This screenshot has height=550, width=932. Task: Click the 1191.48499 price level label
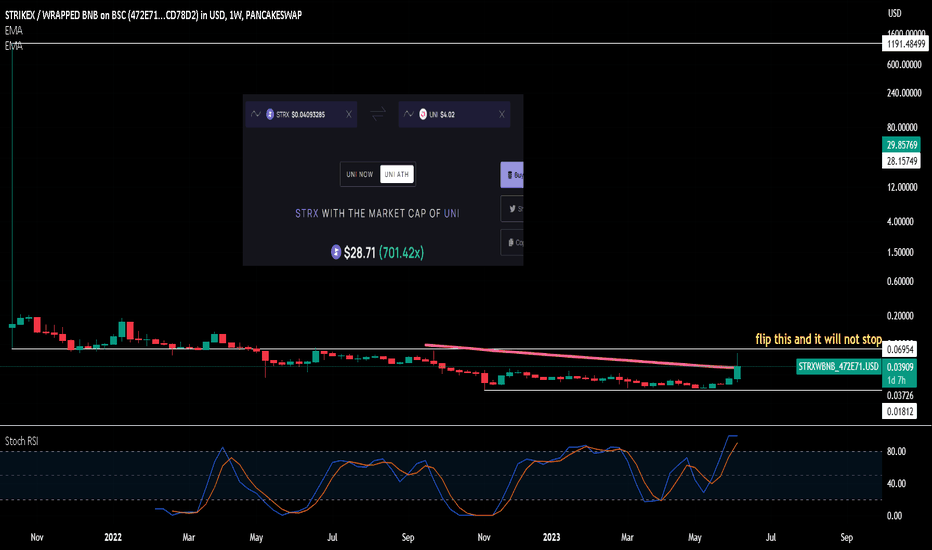905,44
